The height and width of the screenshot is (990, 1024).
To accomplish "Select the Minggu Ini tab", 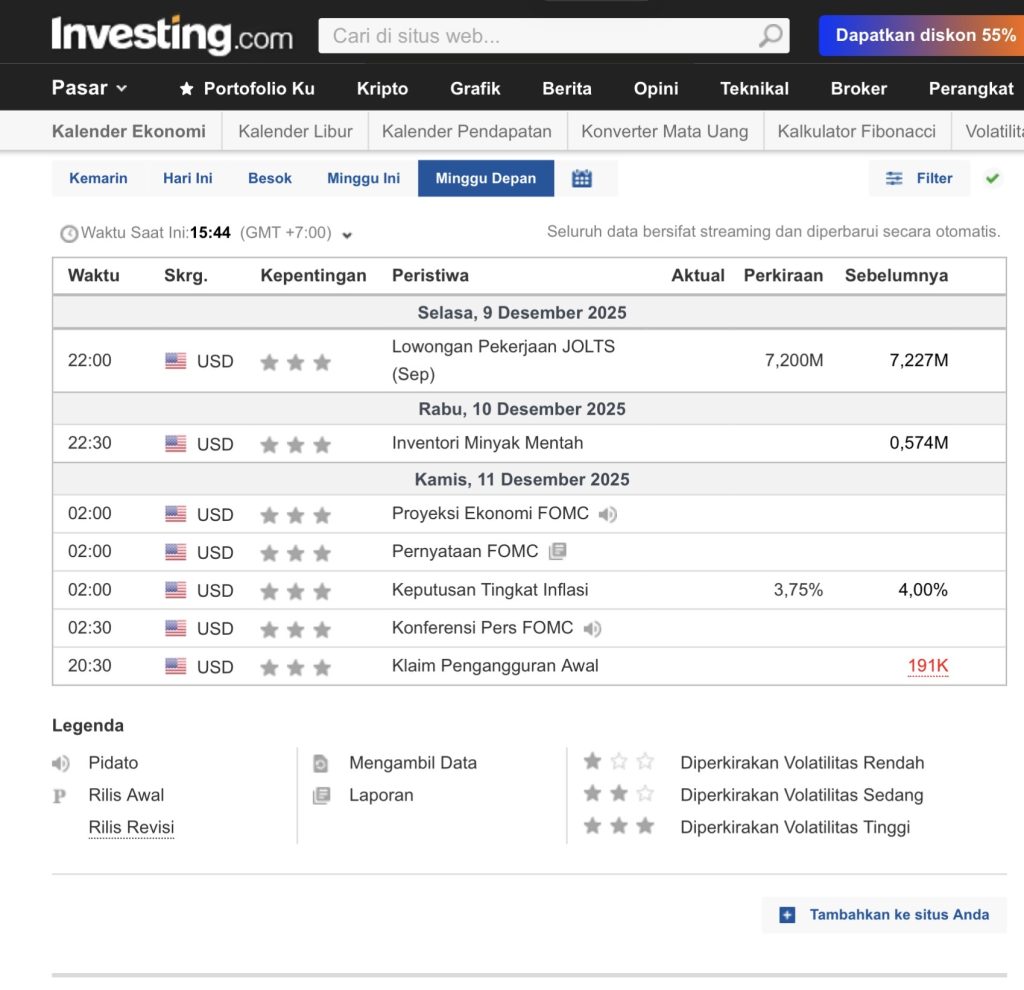I will coord(363,178).
